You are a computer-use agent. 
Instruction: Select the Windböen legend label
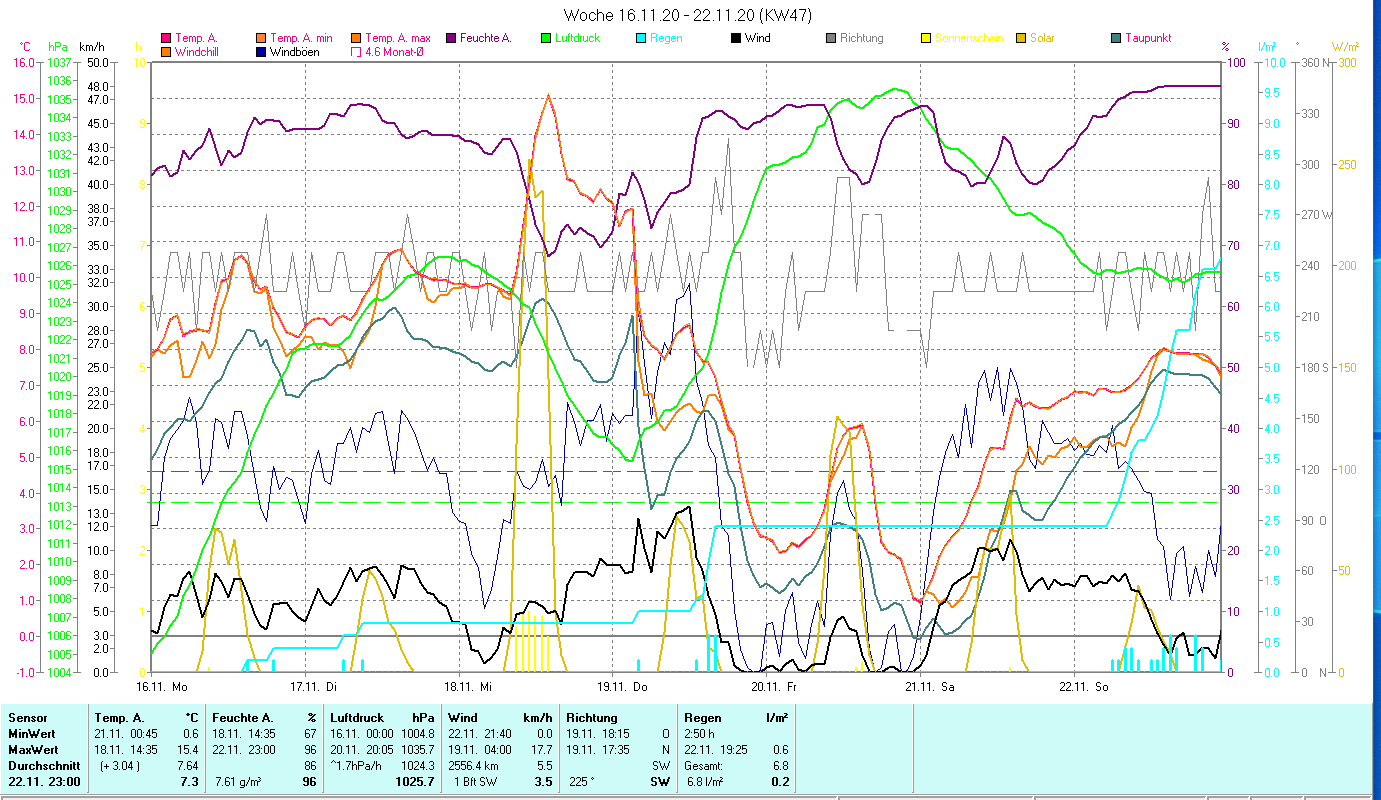(295, 51)
